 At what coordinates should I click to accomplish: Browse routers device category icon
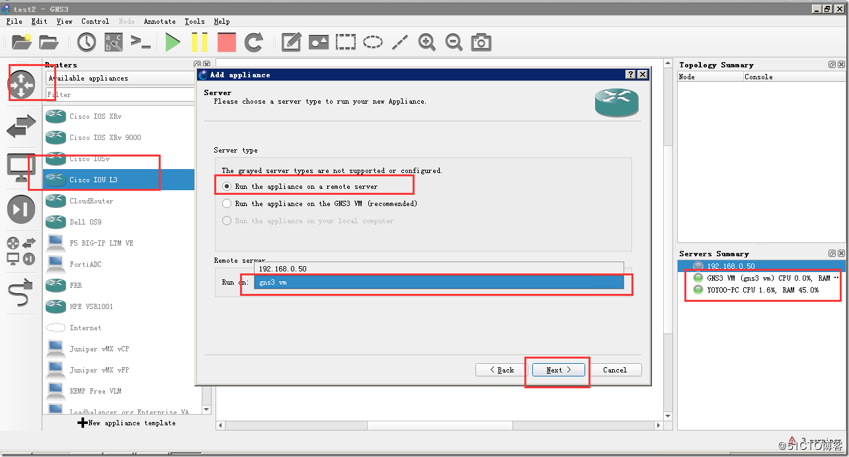tap(21, 85)
